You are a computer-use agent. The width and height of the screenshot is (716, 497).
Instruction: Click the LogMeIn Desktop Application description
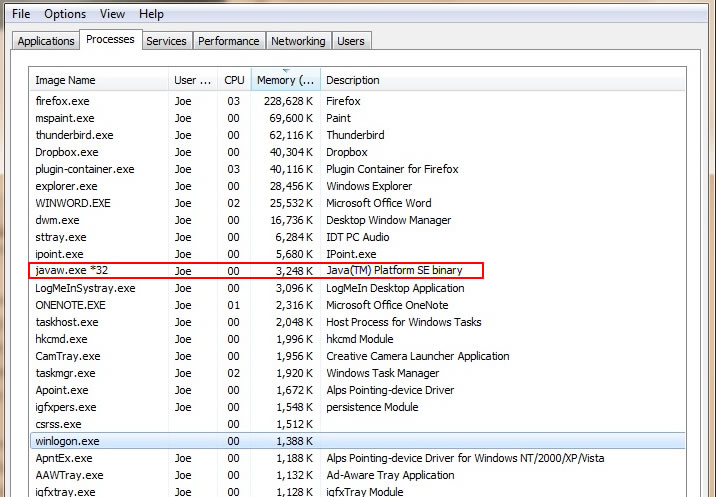coord(395,288)
